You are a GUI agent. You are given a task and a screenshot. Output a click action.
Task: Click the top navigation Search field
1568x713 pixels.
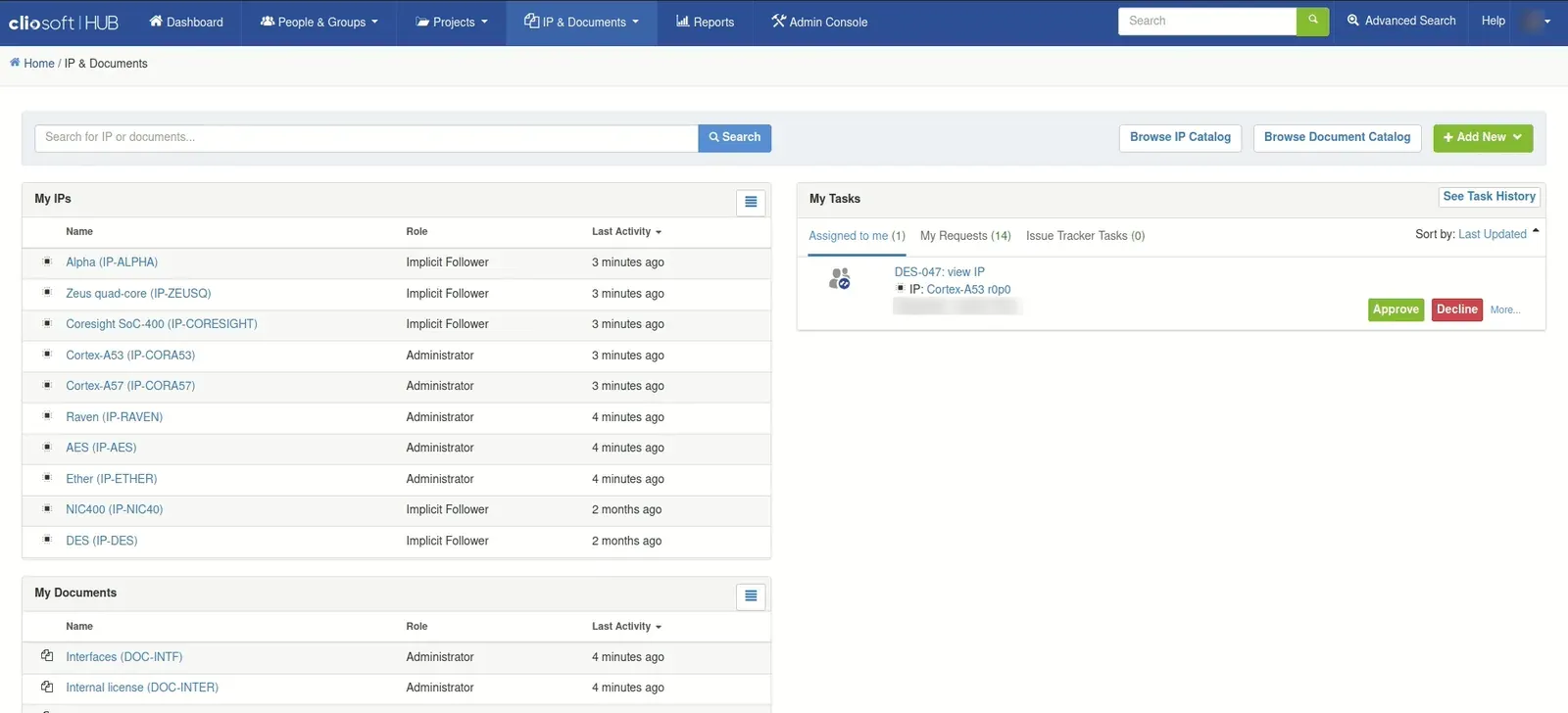tap(1207, 21)
